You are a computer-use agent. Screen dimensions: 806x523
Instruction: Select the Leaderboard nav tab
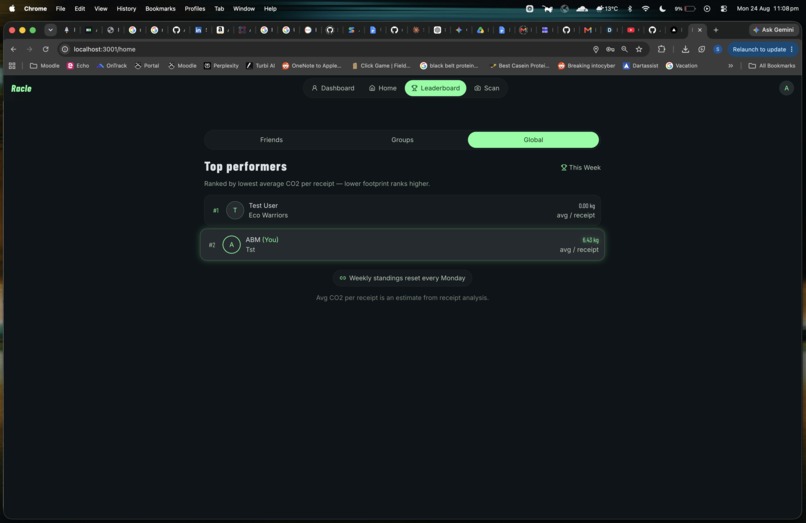[435, 88]
